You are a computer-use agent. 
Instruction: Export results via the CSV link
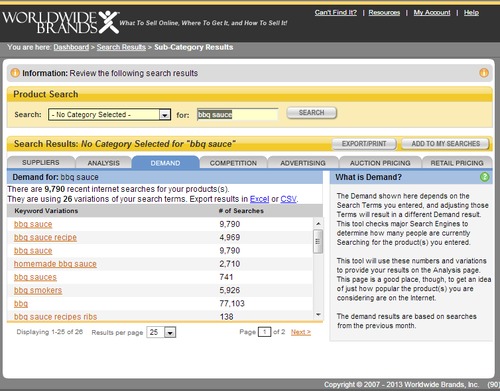[288, 199]
